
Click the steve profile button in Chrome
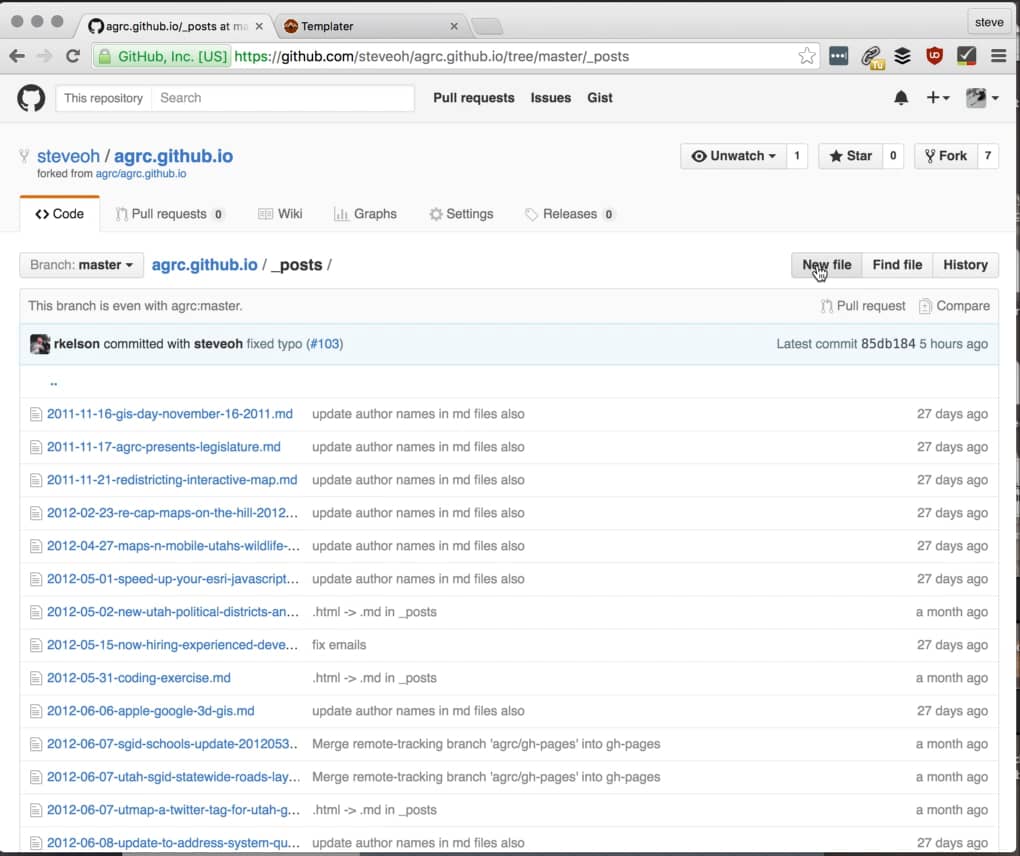coord(989,22)
